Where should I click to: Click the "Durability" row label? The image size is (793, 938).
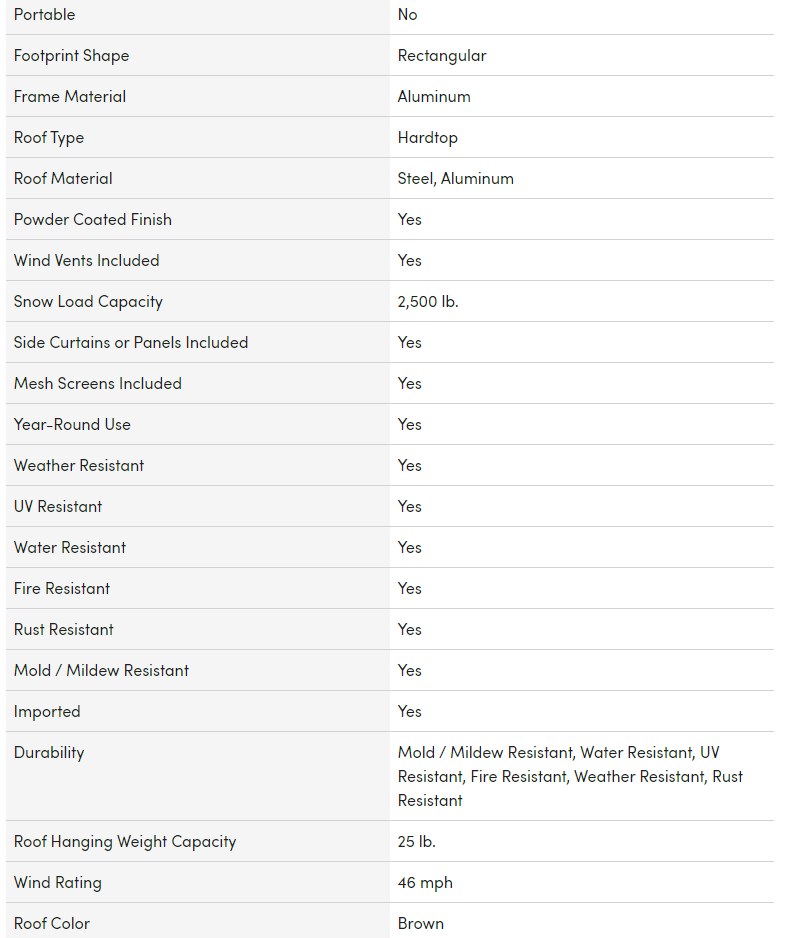(49, 753)
